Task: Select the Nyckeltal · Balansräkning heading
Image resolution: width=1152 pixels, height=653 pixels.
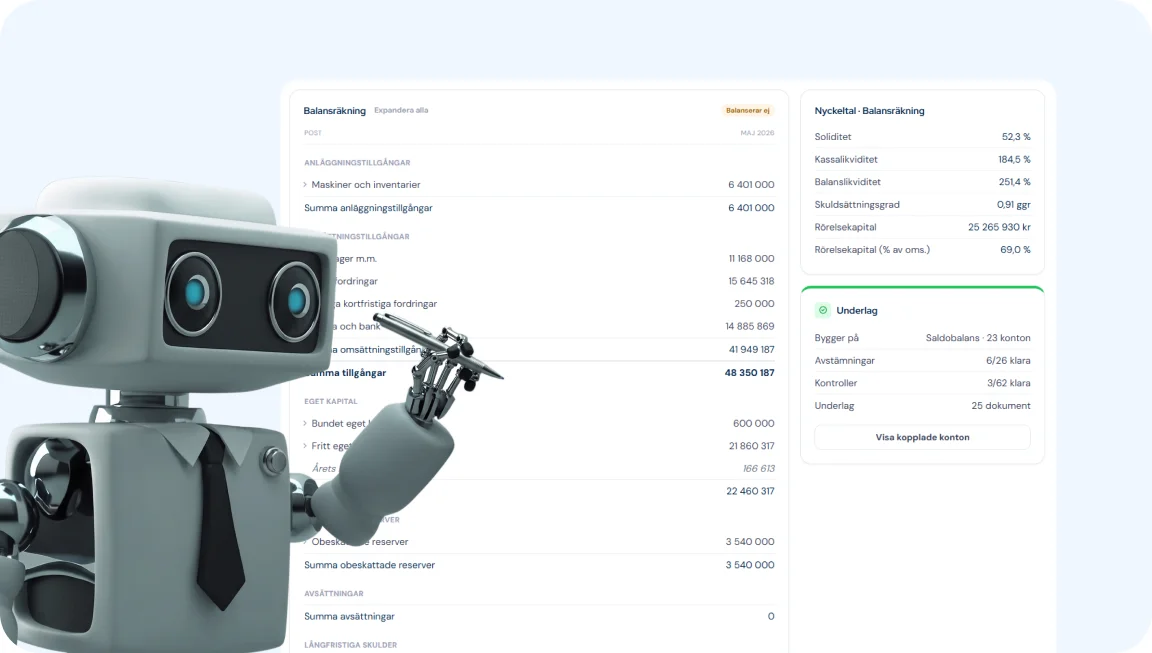Action: (x=869, y=111)
